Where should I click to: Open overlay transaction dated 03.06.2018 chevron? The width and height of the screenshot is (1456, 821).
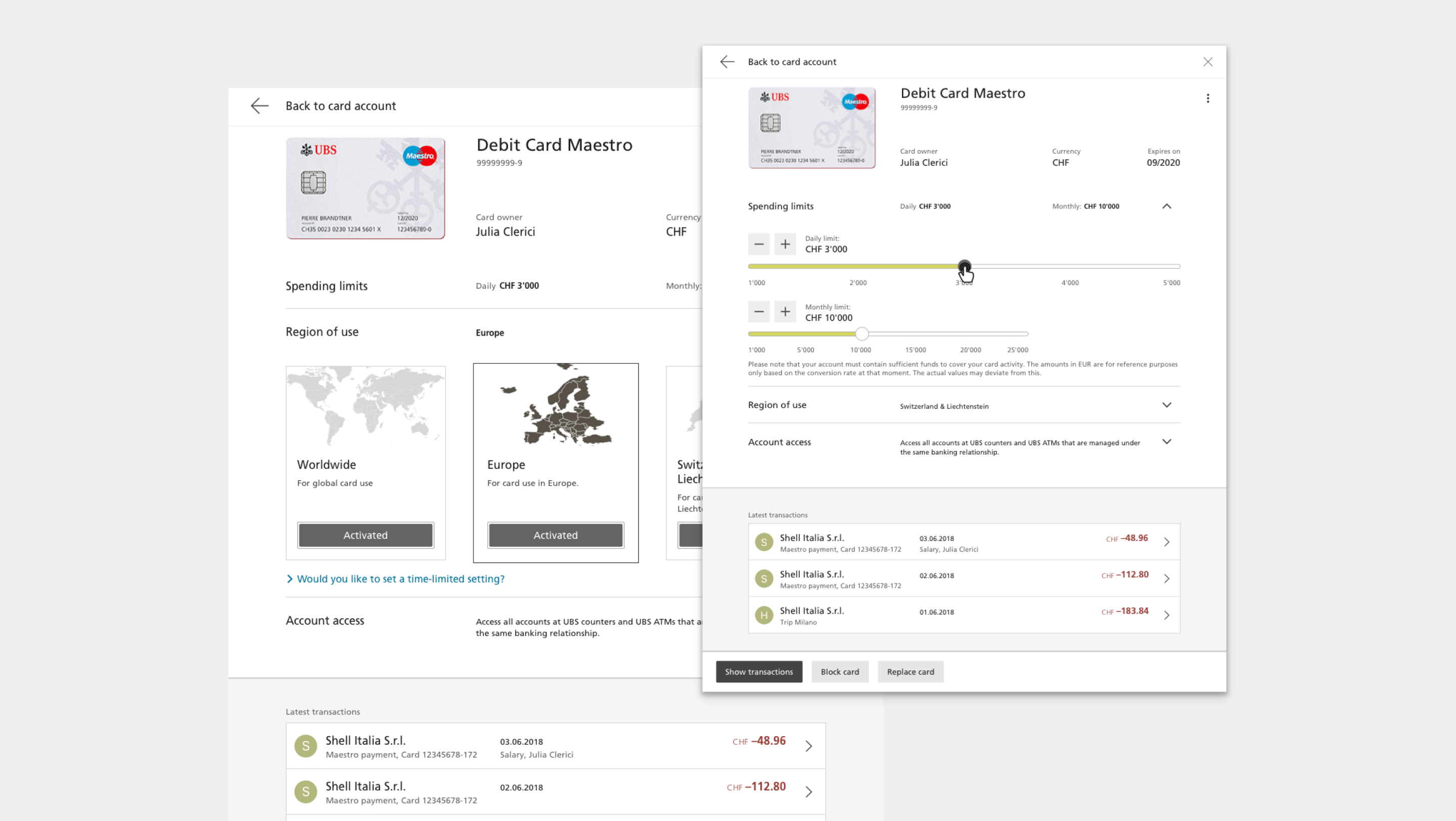click(1166, 542)
